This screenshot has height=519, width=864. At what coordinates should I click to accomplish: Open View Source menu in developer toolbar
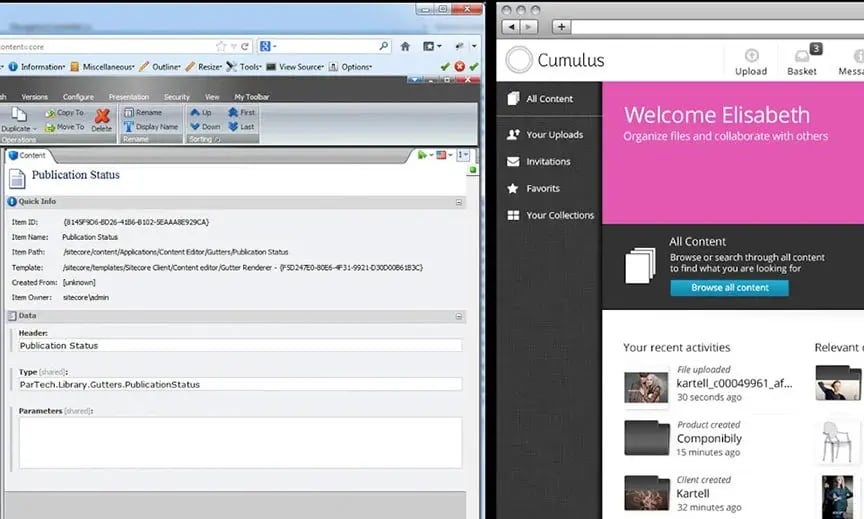[295, 67]
